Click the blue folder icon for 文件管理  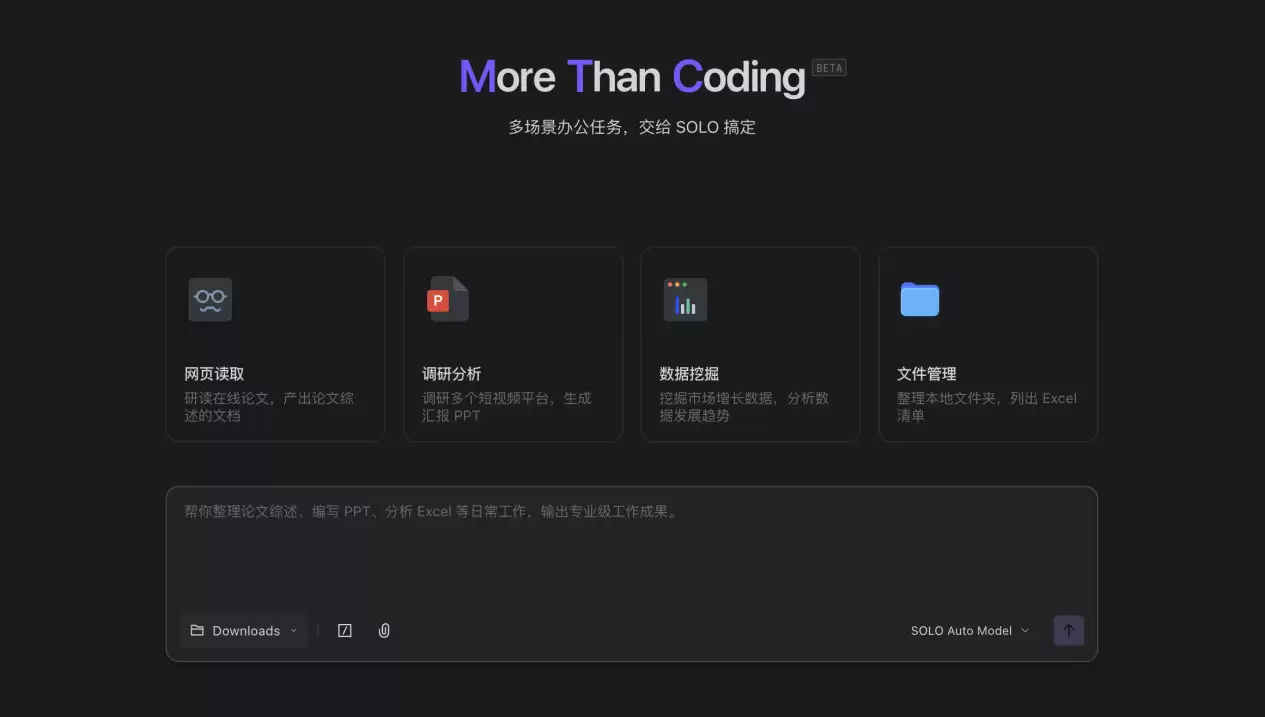[x=919, y=299]
